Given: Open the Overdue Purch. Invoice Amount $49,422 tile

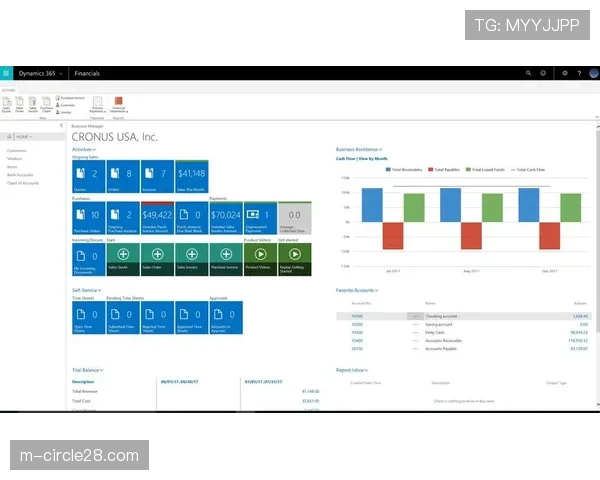Looking at the screenshot, I should [x=157, y=218].
